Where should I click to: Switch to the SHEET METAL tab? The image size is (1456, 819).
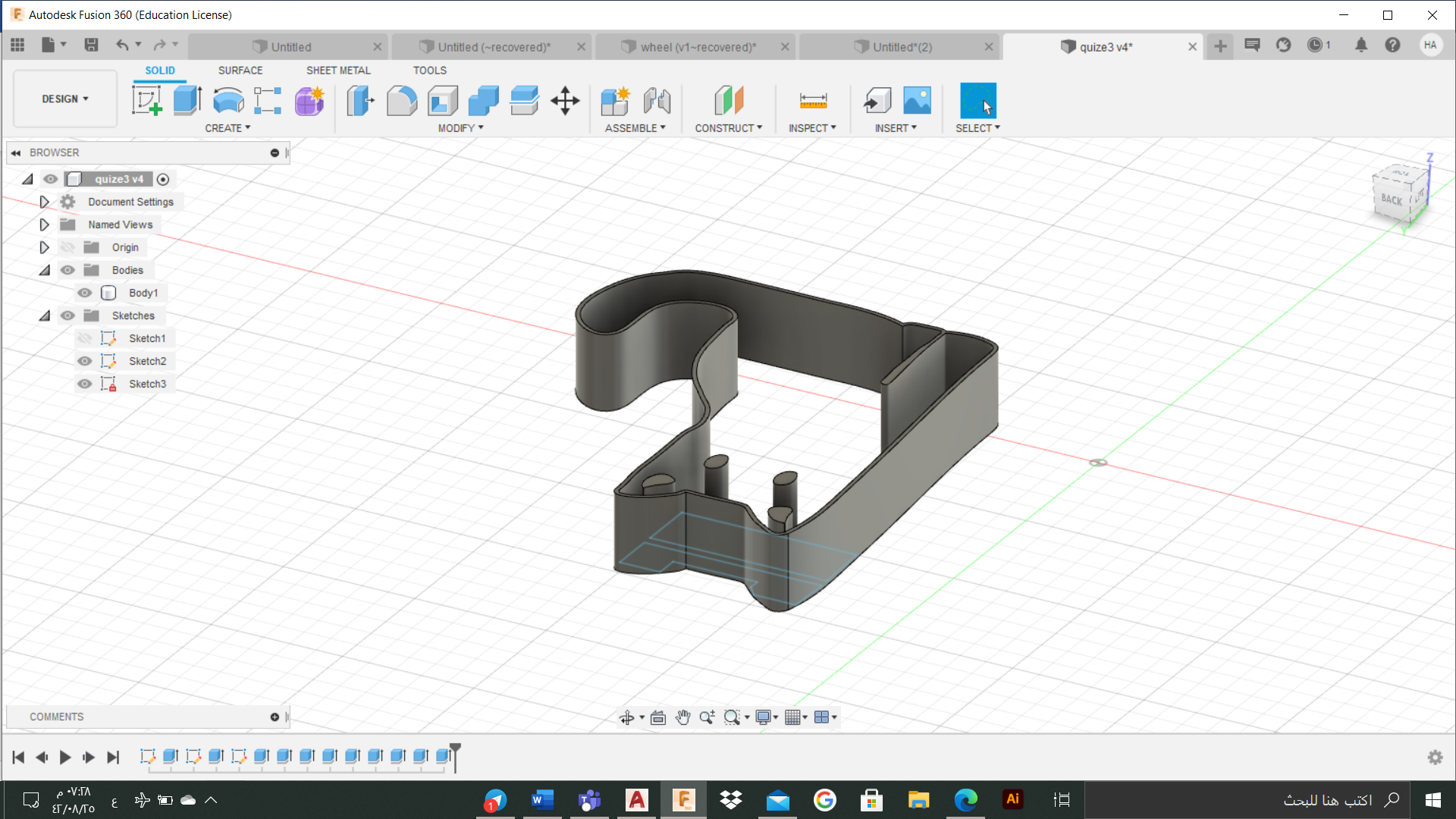[338, 70]
